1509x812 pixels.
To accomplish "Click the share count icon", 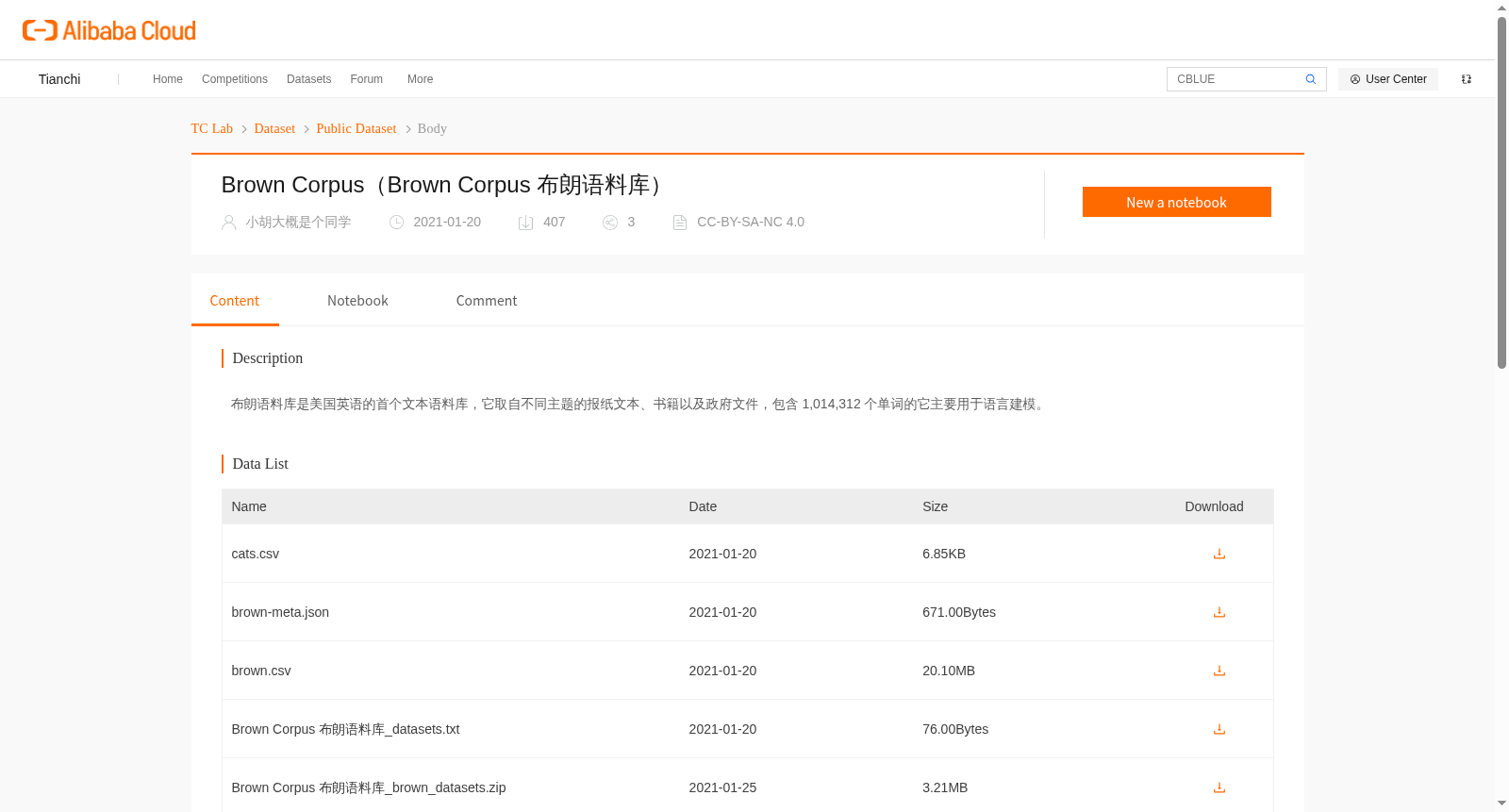I will [x=610, y=223].
